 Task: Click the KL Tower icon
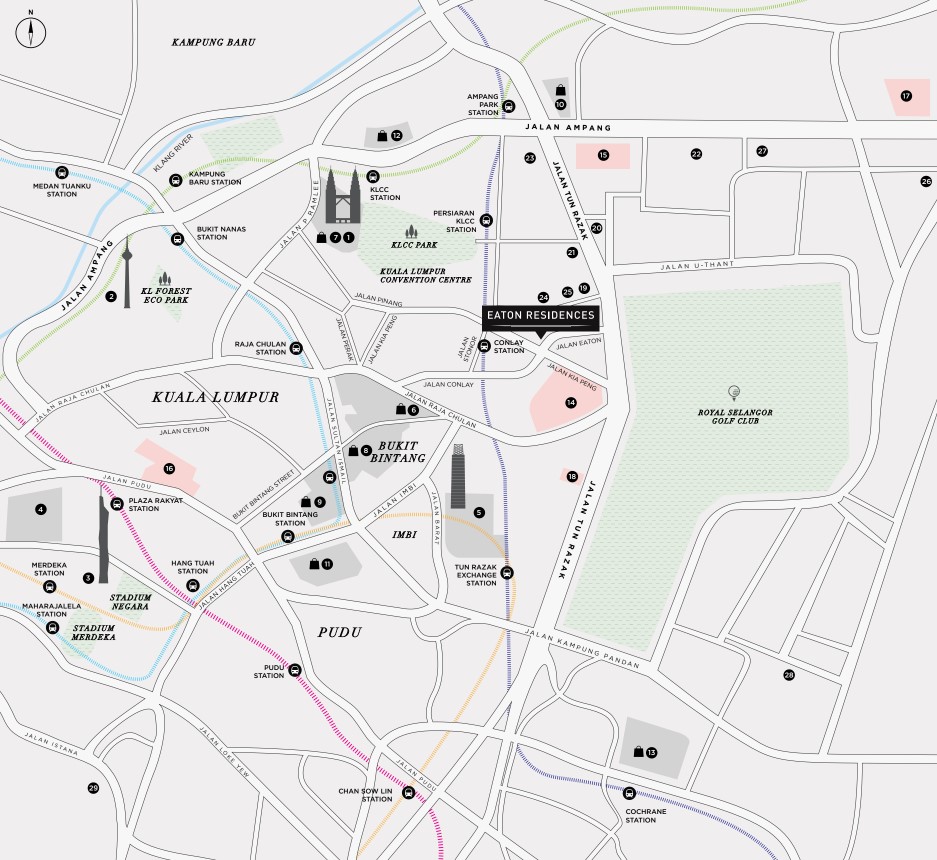pyautogui.click(x=127, y=272)
